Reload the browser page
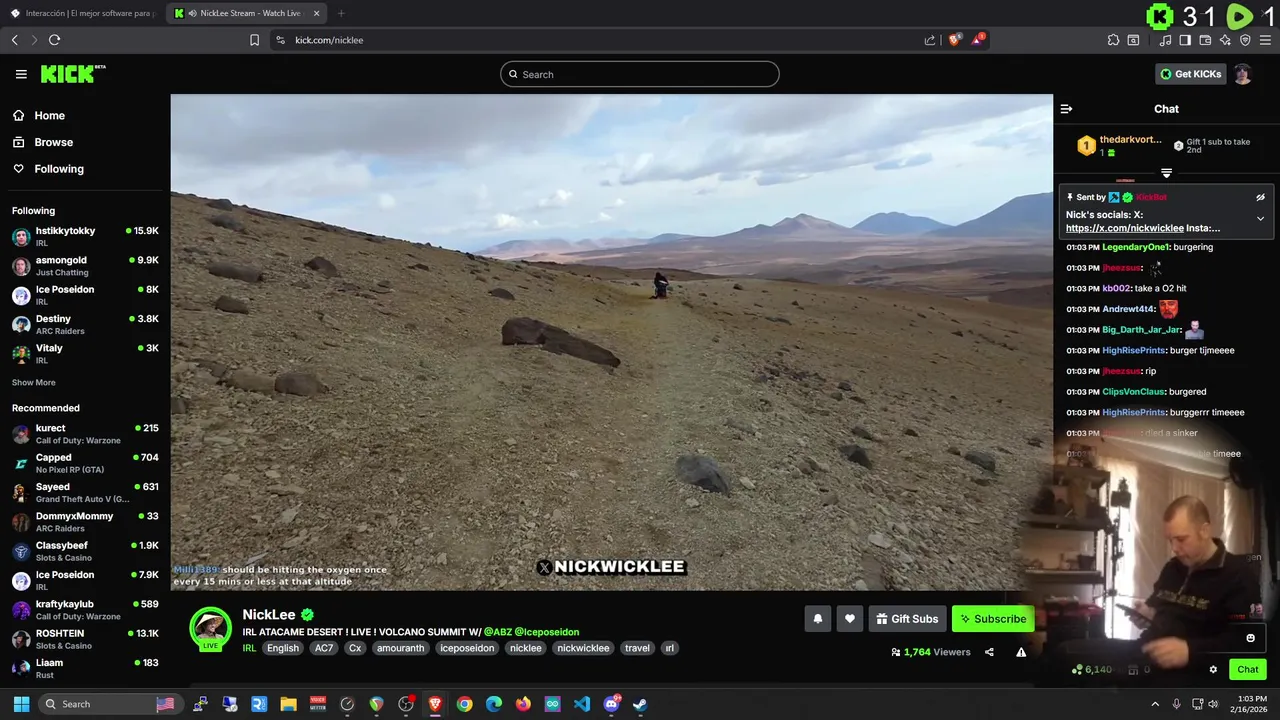This screenshot has width=1280, height=720. click(x=55, y=40)
